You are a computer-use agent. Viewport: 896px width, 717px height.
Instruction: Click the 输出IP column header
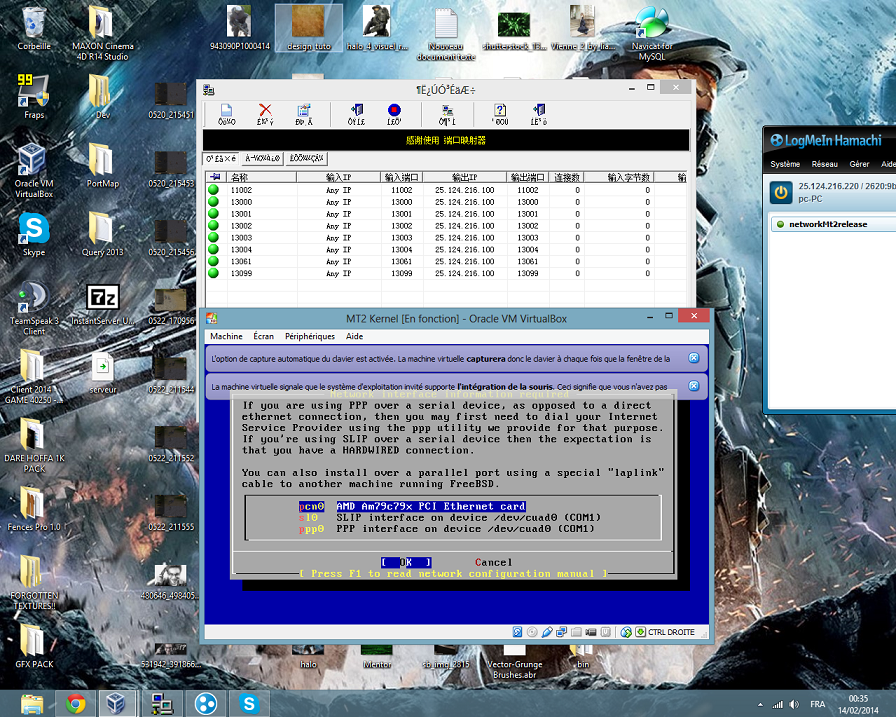pos(464,177)
